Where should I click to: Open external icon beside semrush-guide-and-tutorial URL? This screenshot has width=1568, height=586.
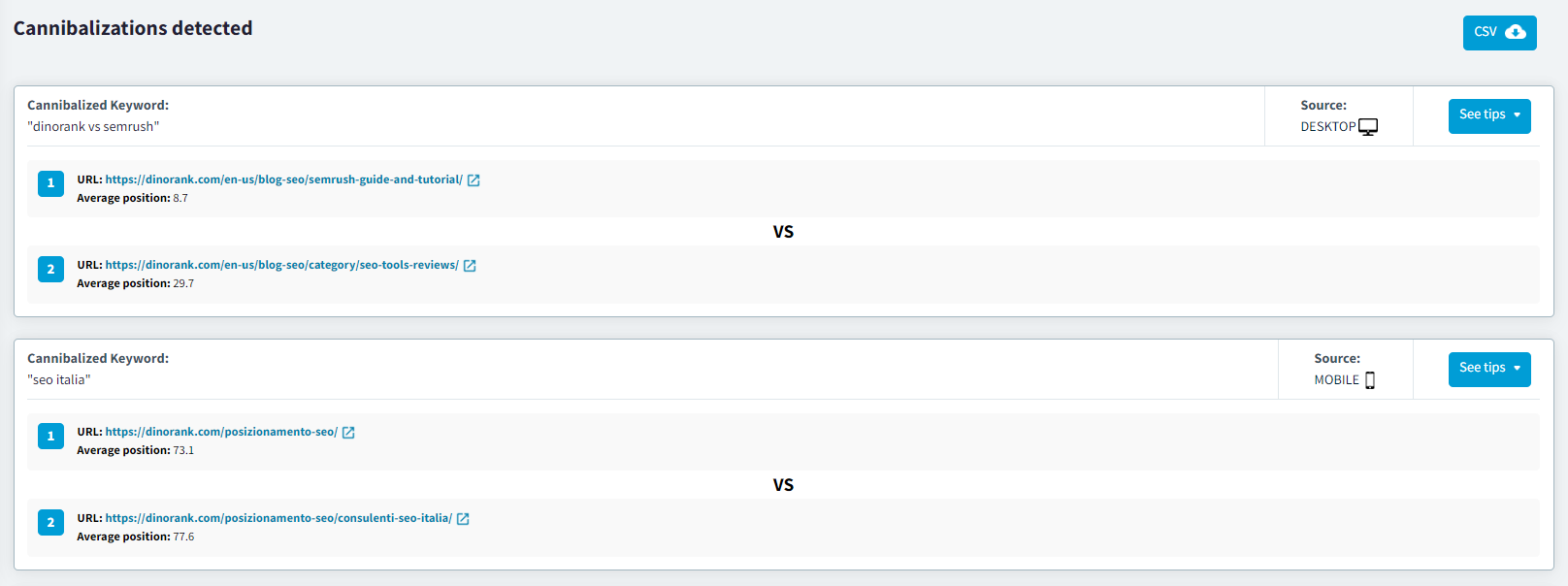(x=474, y=180)
